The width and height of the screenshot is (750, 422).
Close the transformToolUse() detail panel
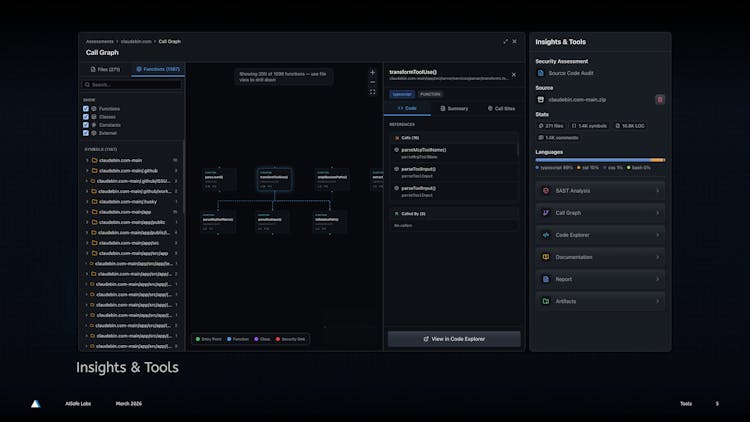[514, 74]
